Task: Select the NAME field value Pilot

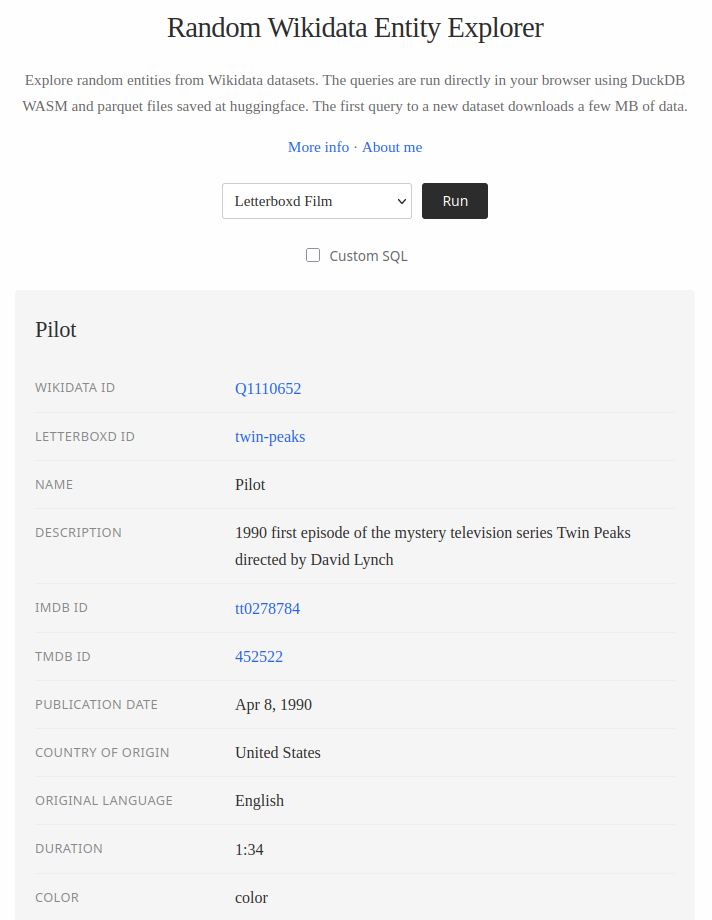Action: 250,484
